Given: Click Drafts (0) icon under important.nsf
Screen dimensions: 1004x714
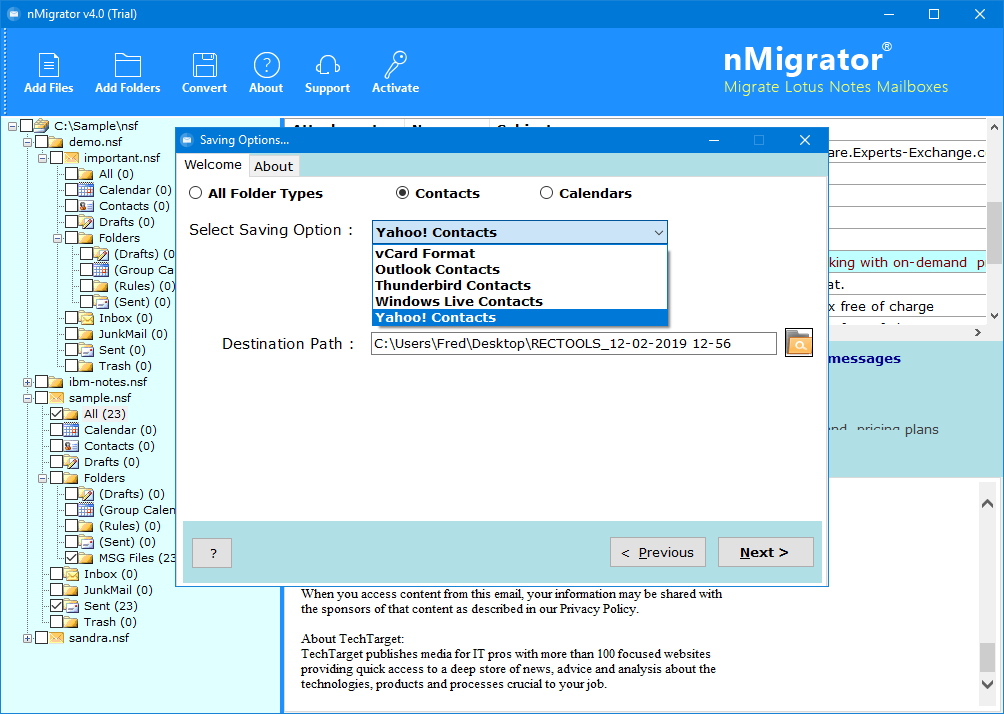Looking at the screenshot, I should click(86, 222).
